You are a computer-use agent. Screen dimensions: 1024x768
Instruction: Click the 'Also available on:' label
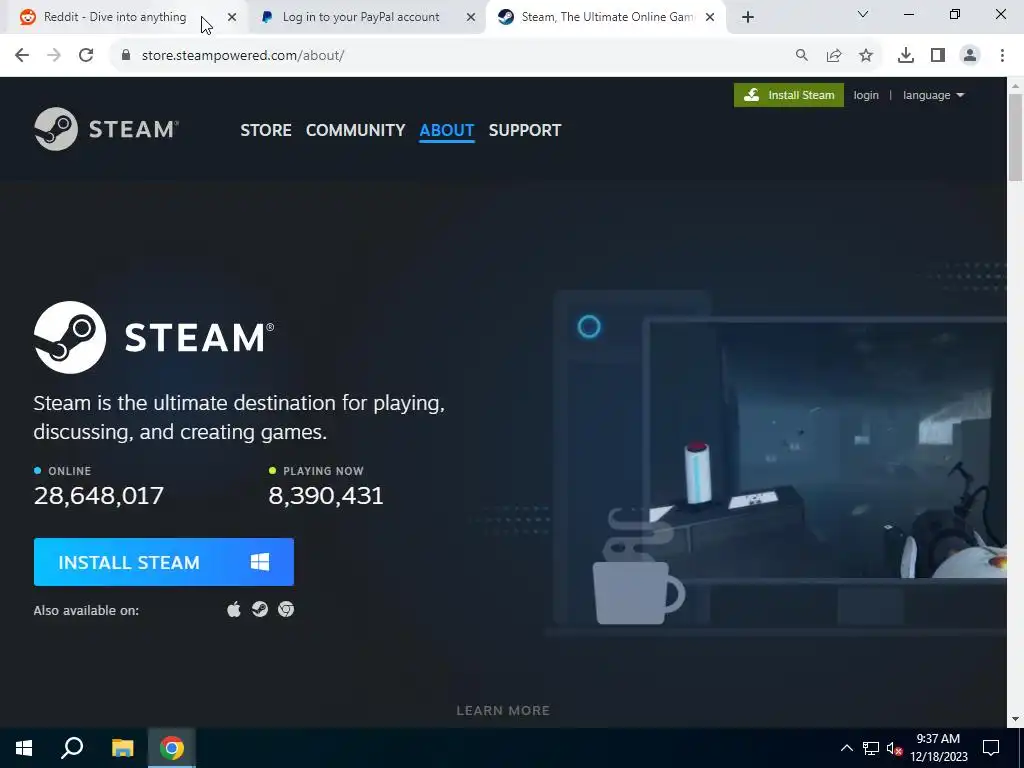[86, 611]
